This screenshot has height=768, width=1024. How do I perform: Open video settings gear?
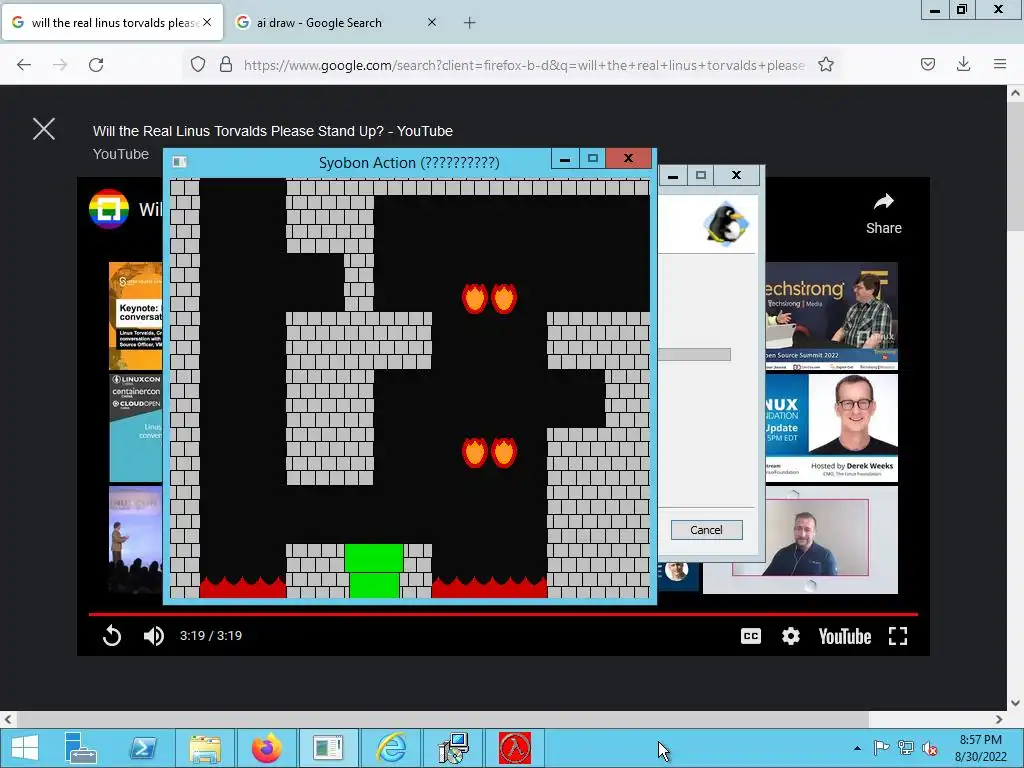point(790,636)
